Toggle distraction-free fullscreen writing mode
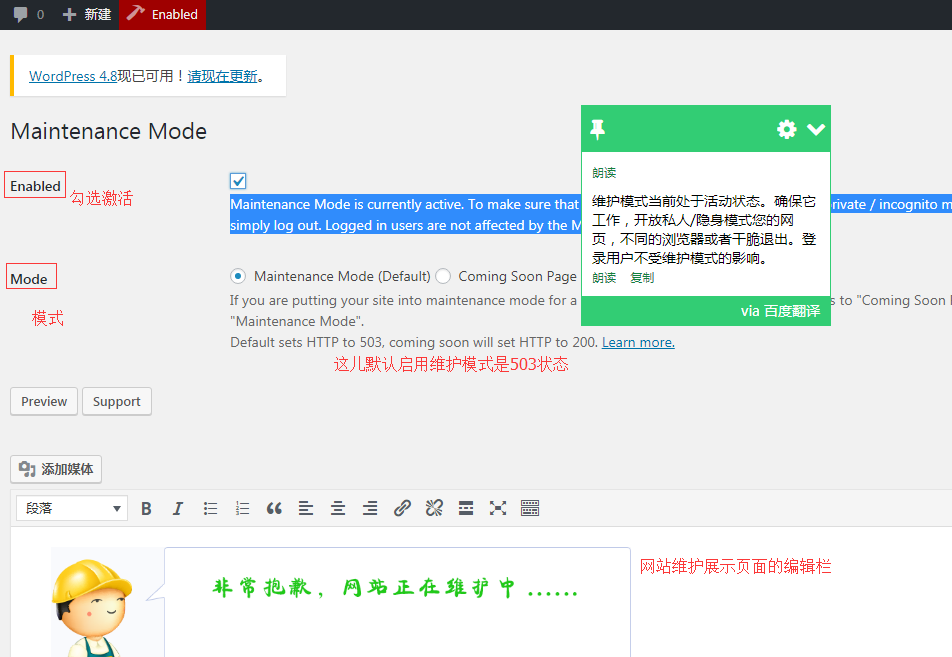This screenshot has width=952, height=657. (498, 508)
